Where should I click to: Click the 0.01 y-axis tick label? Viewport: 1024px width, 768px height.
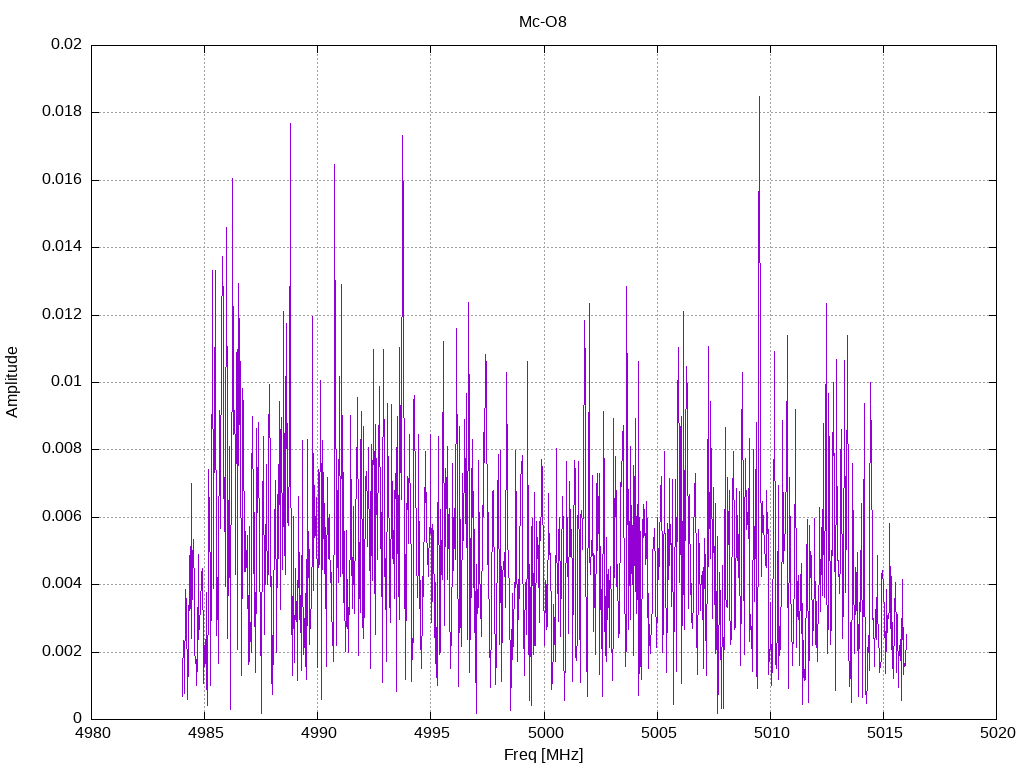[67, 381]
